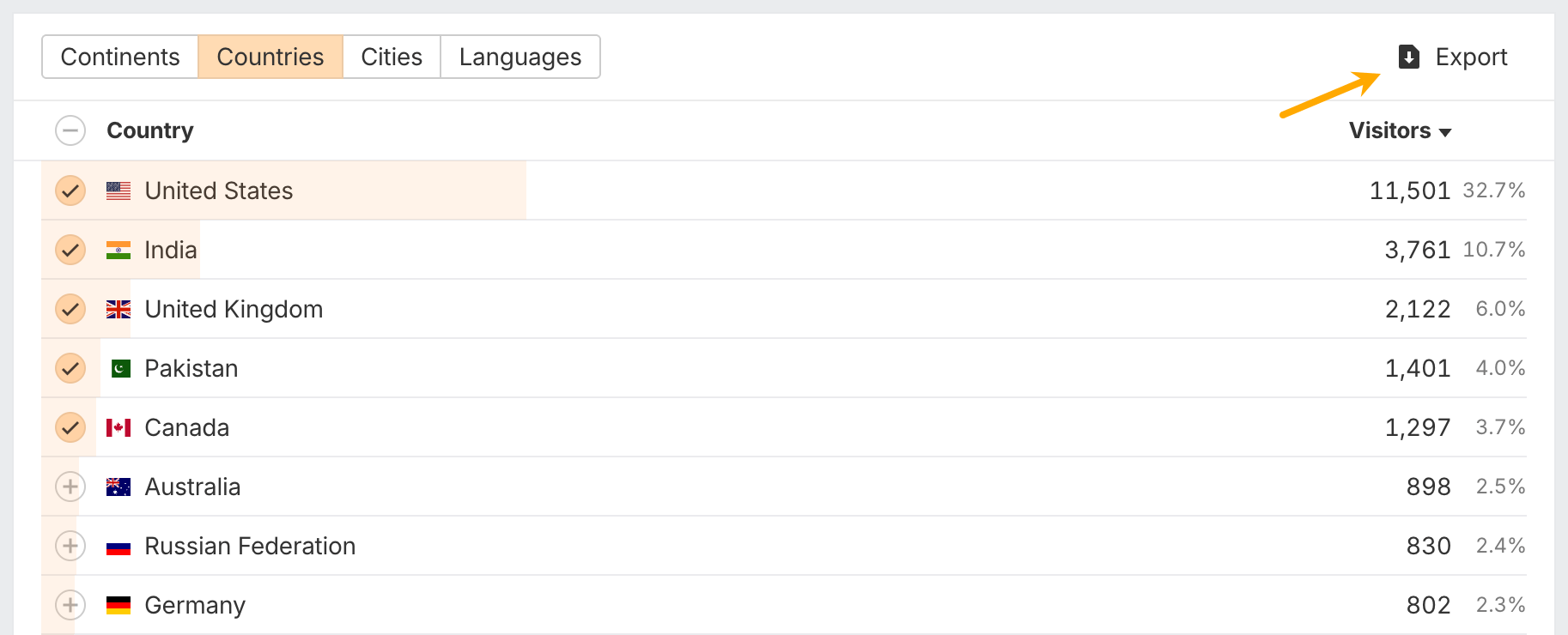Viewport: 1568px width, 635px height.
Task: Click the United Kingdom flag icon
Action: pos(119,309)
